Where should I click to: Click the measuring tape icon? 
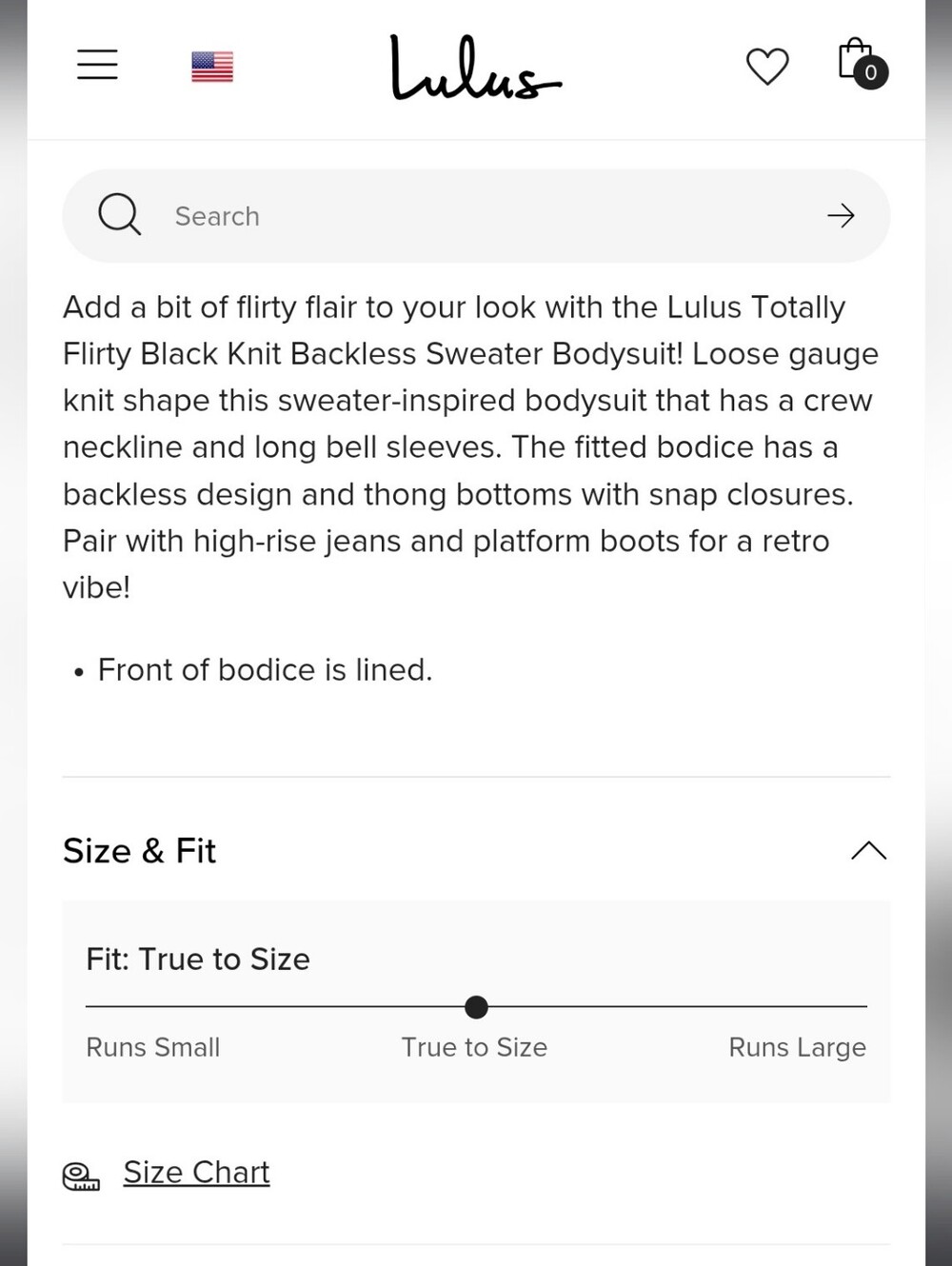coord(81,1177)
